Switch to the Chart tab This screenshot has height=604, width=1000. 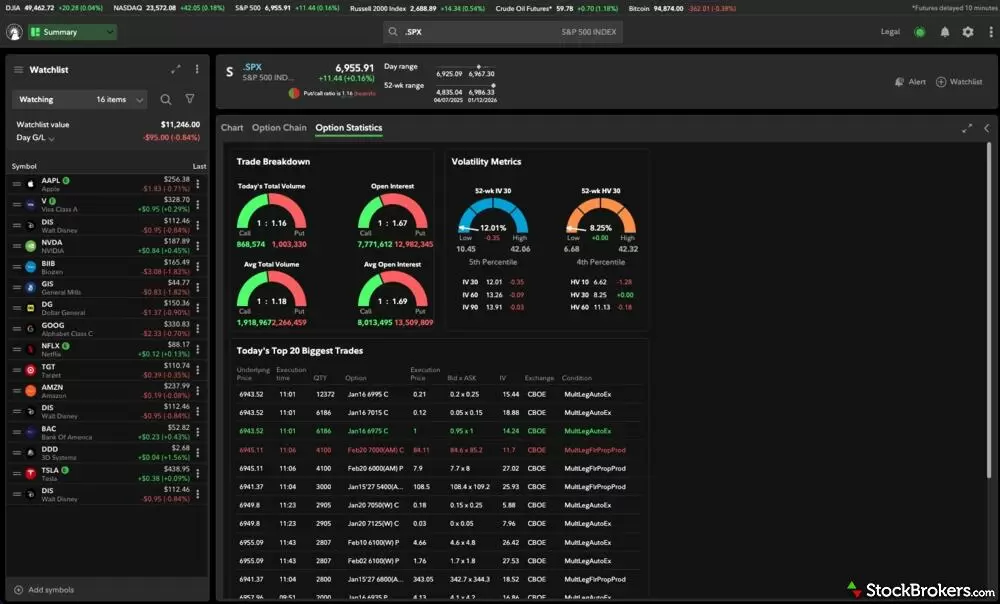click(231, 128)
